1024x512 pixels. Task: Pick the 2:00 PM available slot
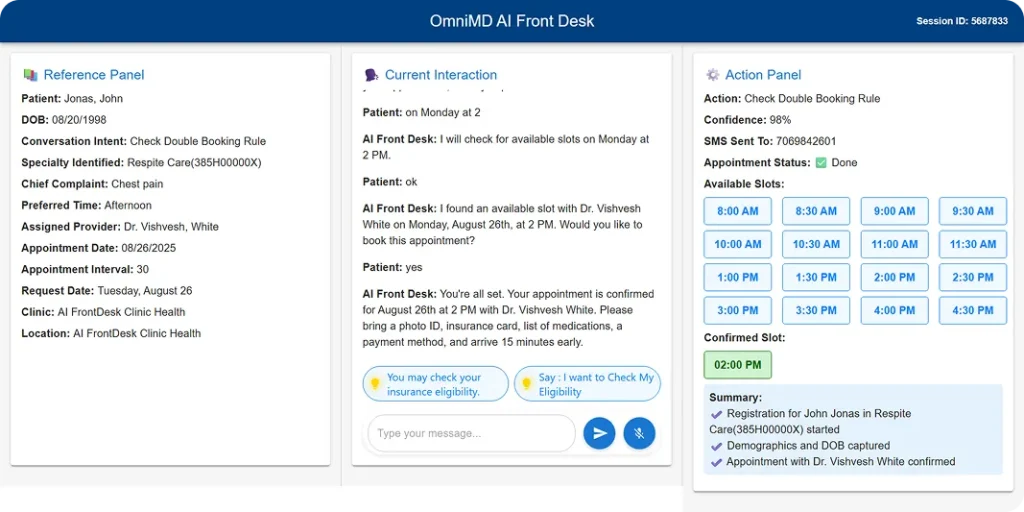[894, 278]
